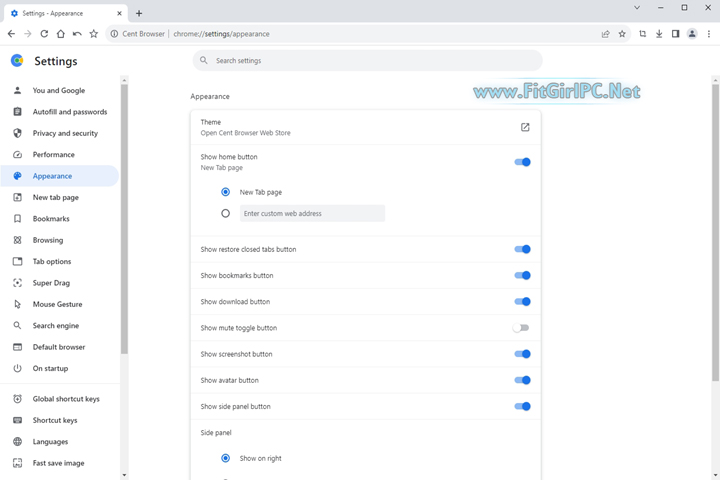The width and height of the screenshot is (720, 480).
Task: Select the custom web address radio button
Action: (225, 213)
